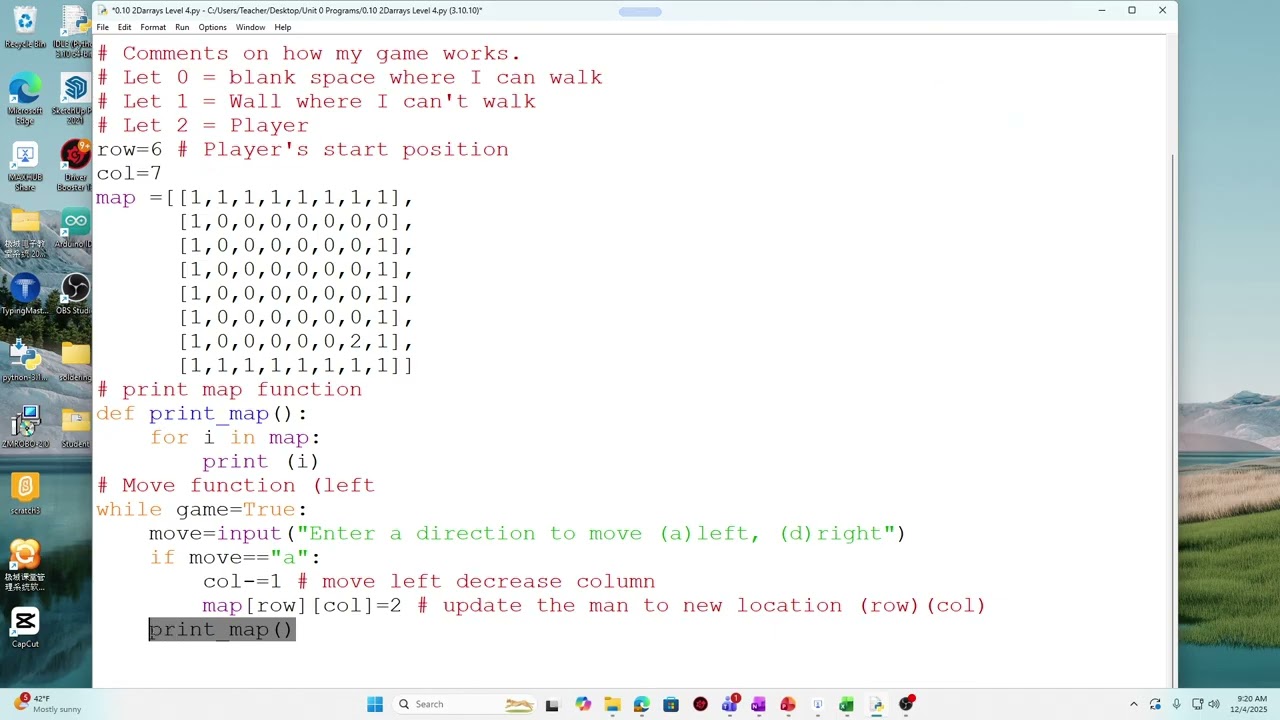Select Arduino IDE desktop icon
The height and width of the screenshot is (720, 1280).
point(75,229)
